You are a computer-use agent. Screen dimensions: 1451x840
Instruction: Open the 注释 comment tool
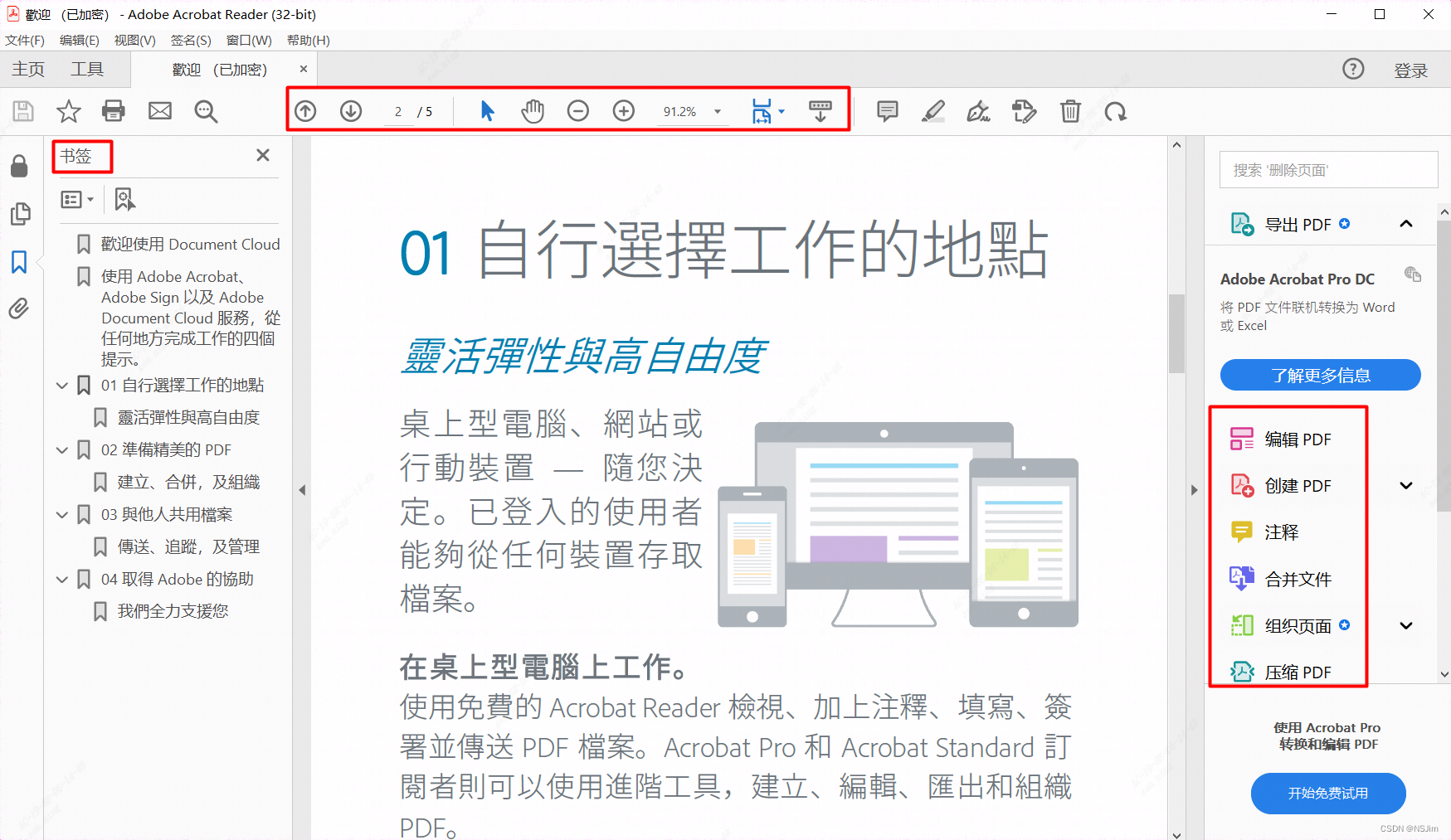click(x=1265, y=532)
